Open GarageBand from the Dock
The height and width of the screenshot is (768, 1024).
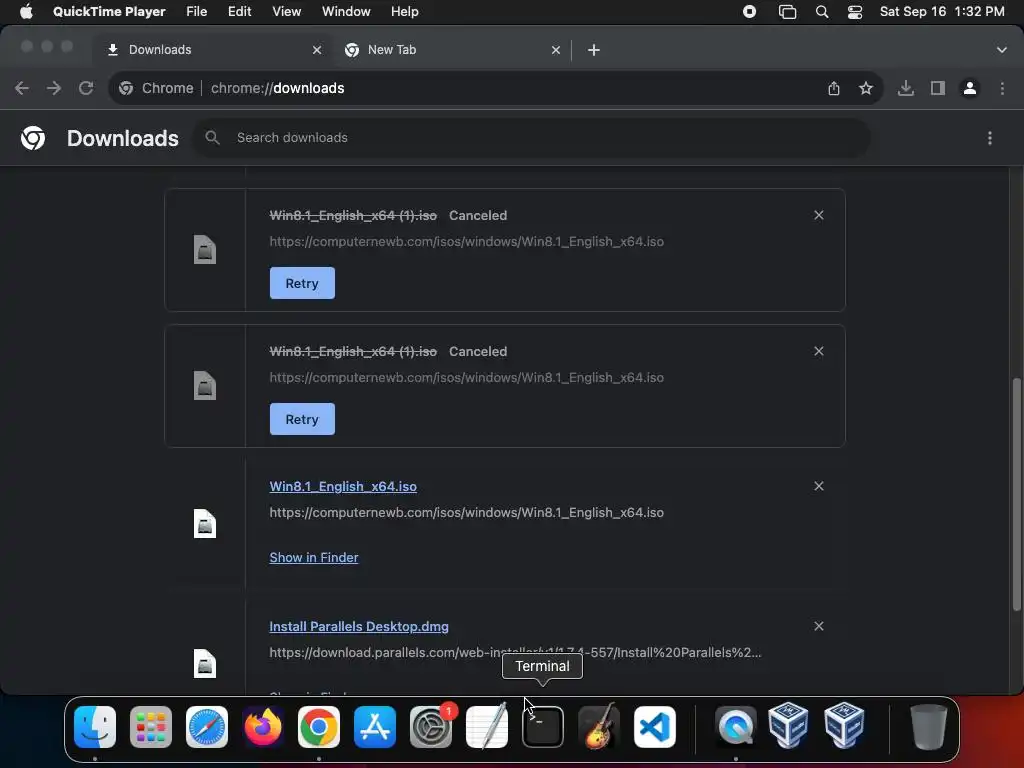(x=599, y=727)
